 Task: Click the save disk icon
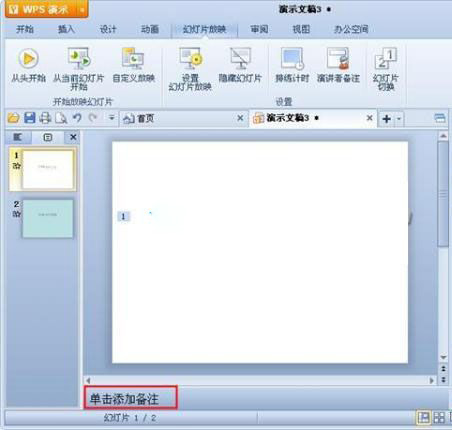coord(30,118)
